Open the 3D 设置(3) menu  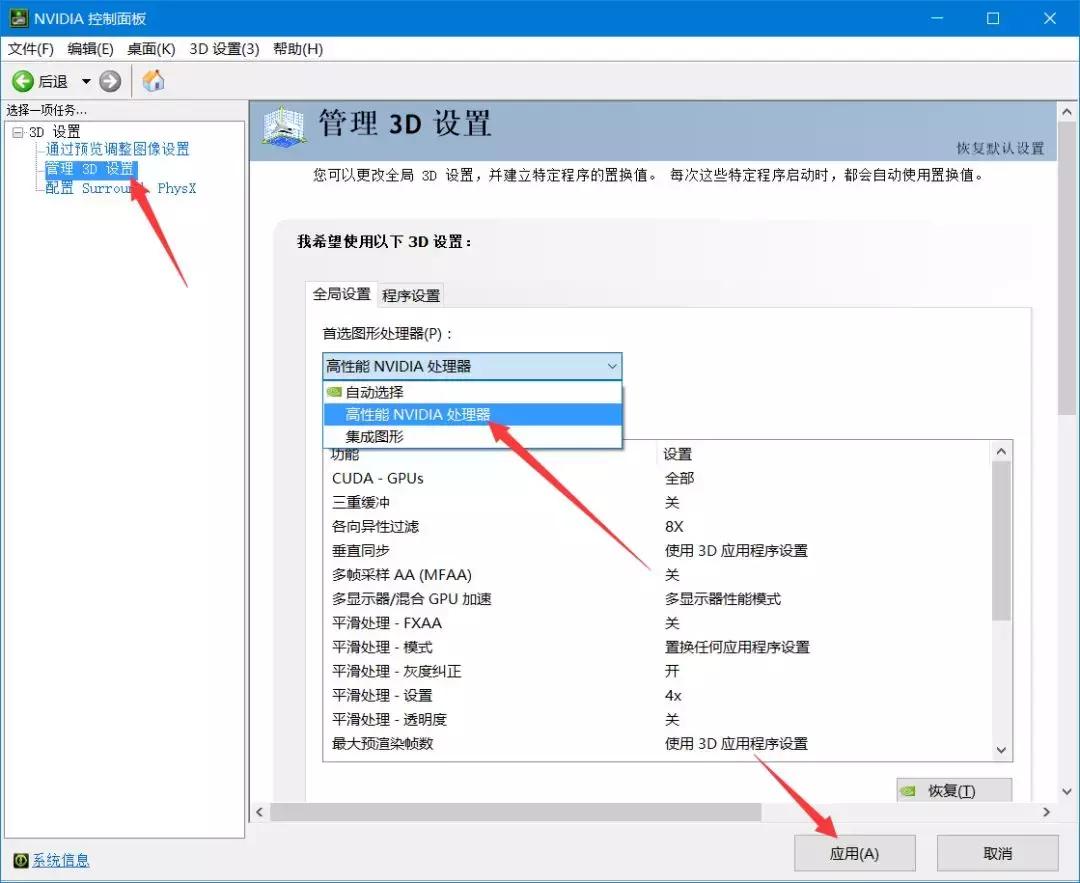click(224, 48)
